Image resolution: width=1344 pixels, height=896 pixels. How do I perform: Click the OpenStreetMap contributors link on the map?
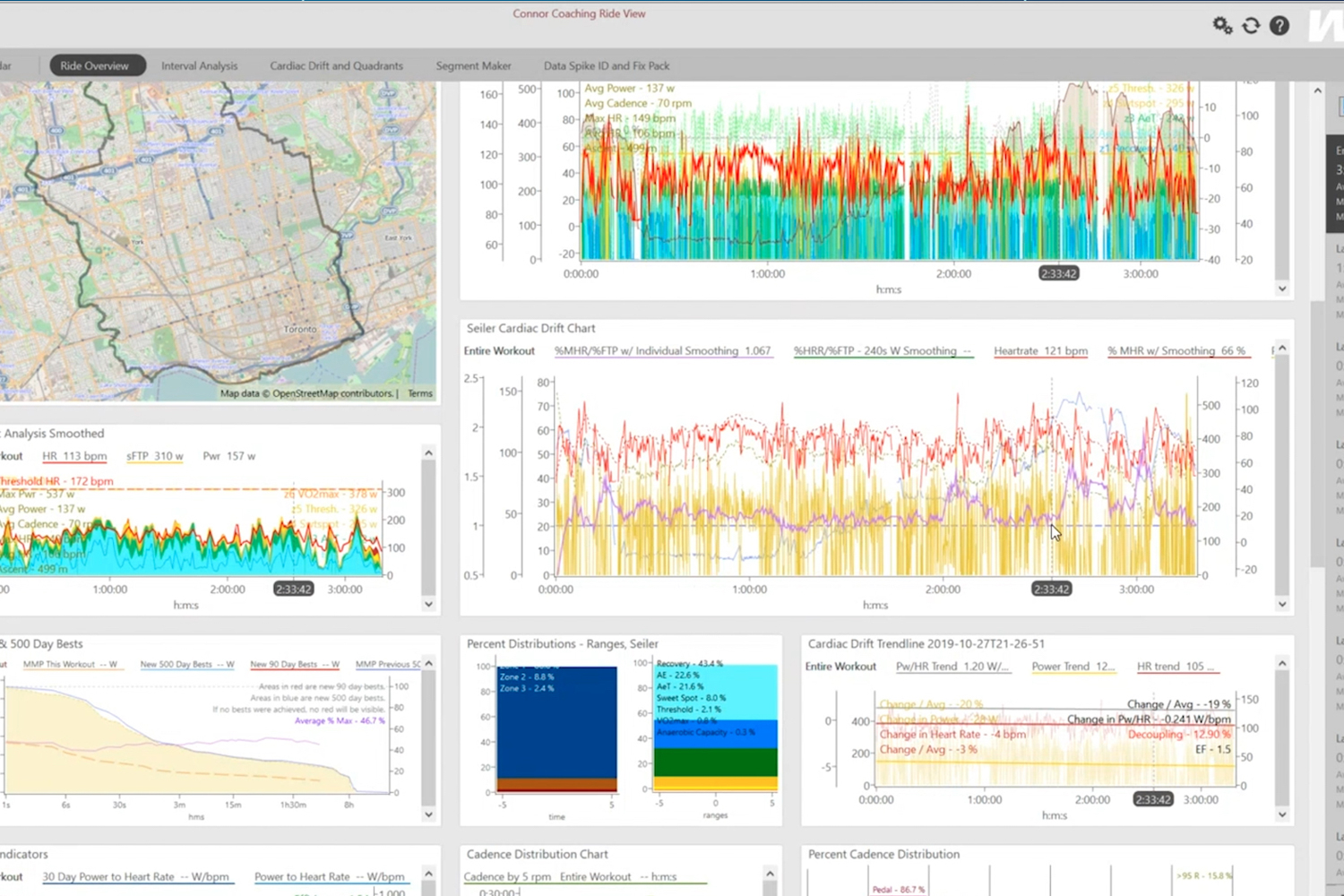(329, 392)
